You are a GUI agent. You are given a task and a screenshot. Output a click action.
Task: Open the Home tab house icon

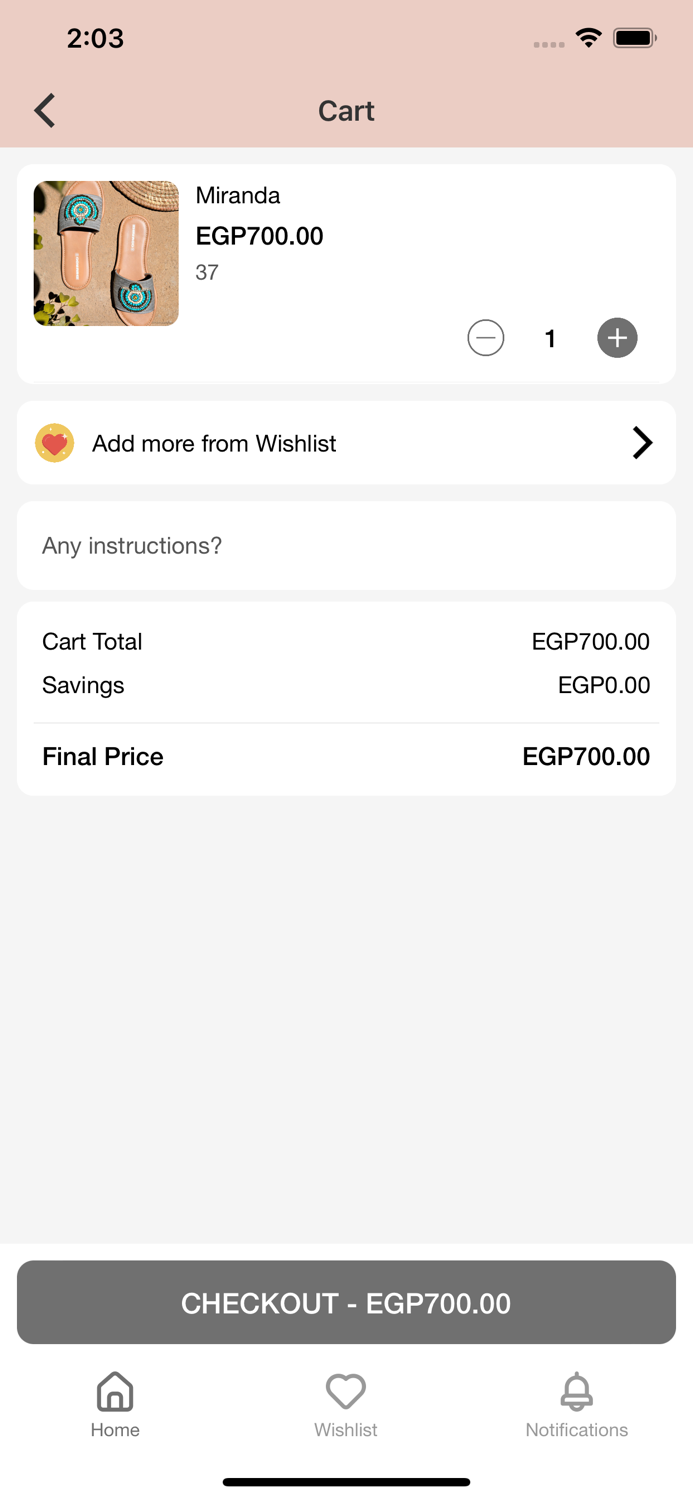115,1391
